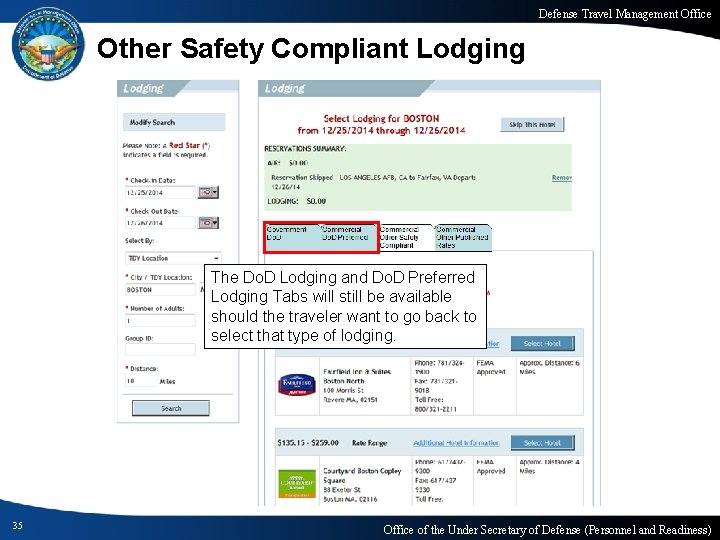This screenshot has height=540, width=720.
Task: Click the Courtyard Marriott hotel logo
Action: 297,484
